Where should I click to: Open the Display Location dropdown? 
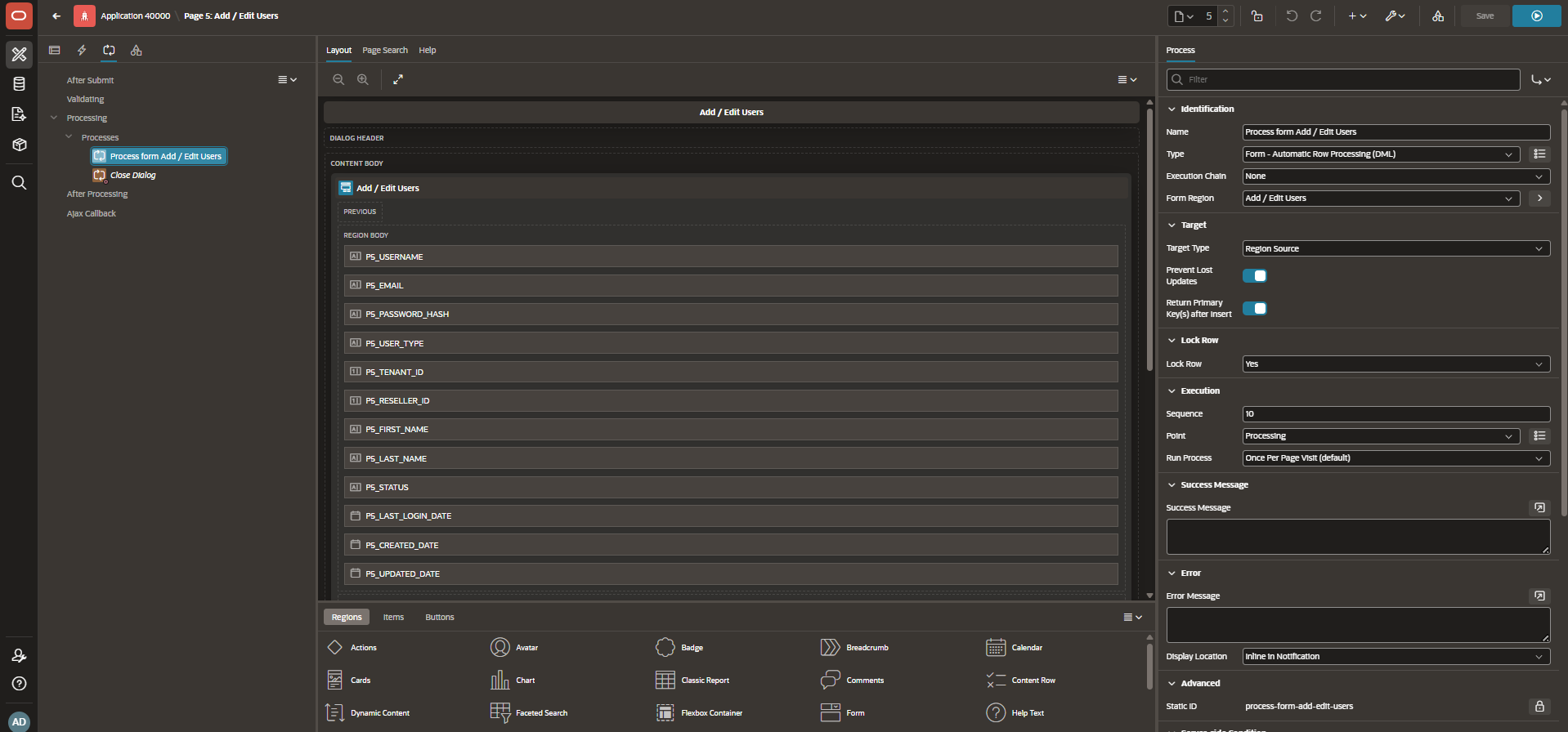click(1396, 656)
